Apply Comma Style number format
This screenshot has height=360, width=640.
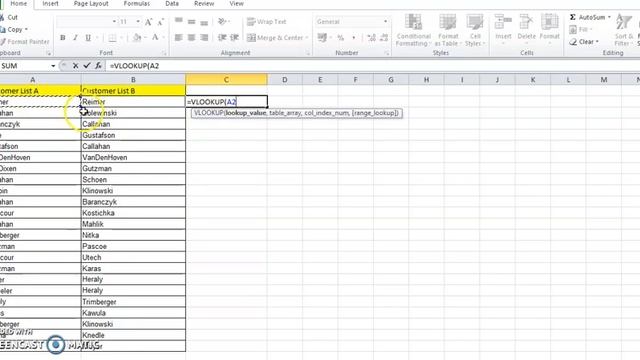pyautogui.click(x=353, y=38)
